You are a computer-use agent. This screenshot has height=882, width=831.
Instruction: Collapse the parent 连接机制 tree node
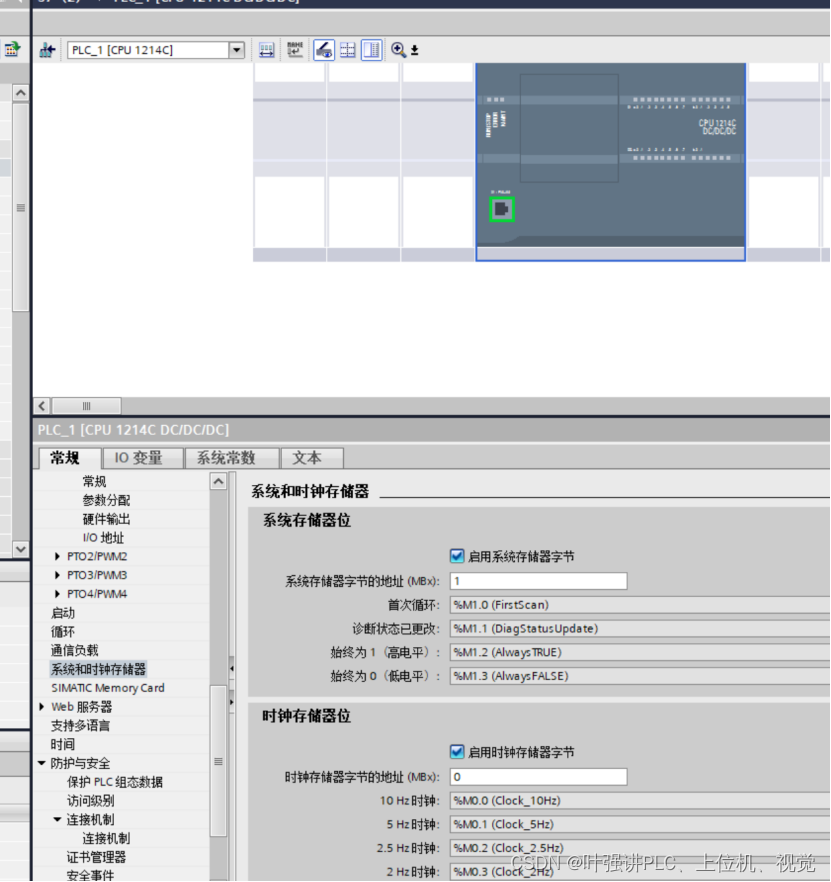[x=57, y=820]
